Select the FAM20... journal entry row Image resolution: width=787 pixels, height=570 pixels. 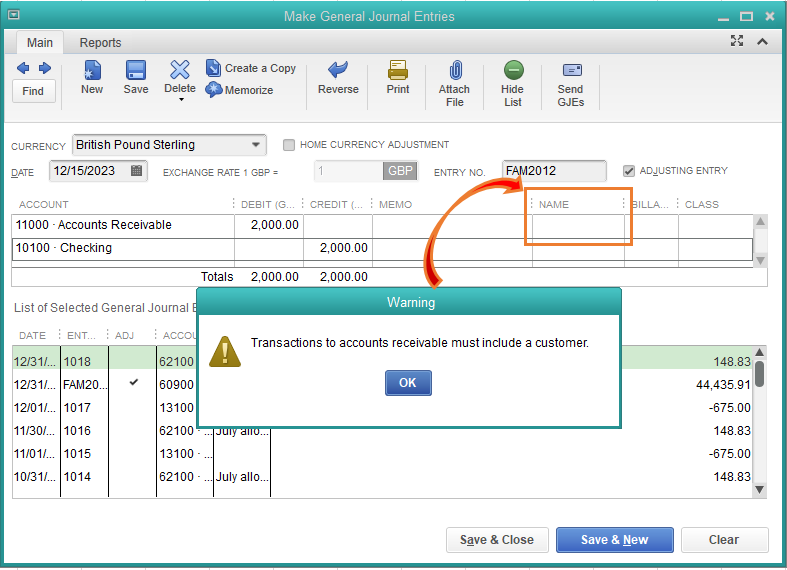pos(383,385)
